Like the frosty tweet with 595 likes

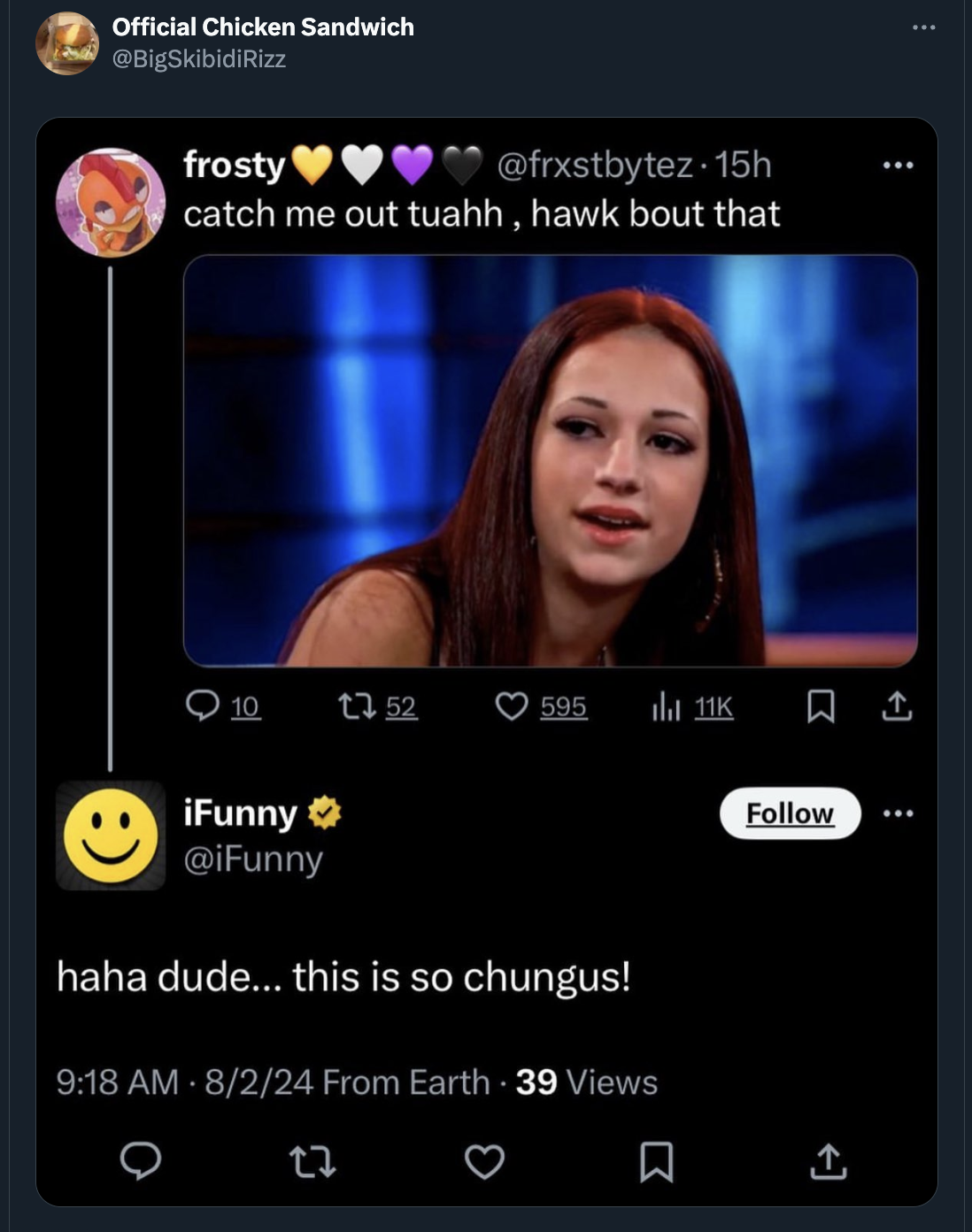[512, 706]
